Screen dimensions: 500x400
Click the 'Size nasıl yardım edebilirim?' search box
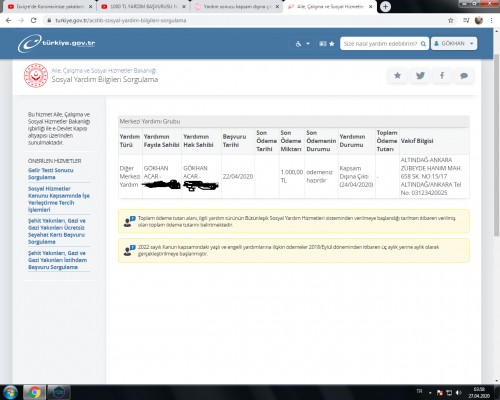tap(380, 44)
